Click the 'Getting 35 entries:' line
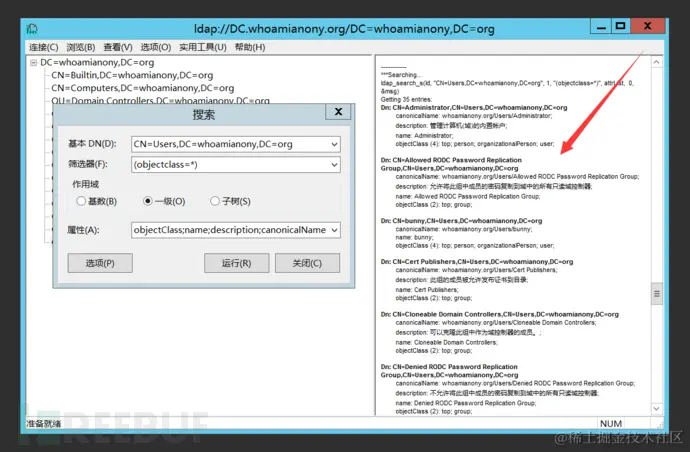The width and height of the screenshot is (690, 452). point(406,99)
